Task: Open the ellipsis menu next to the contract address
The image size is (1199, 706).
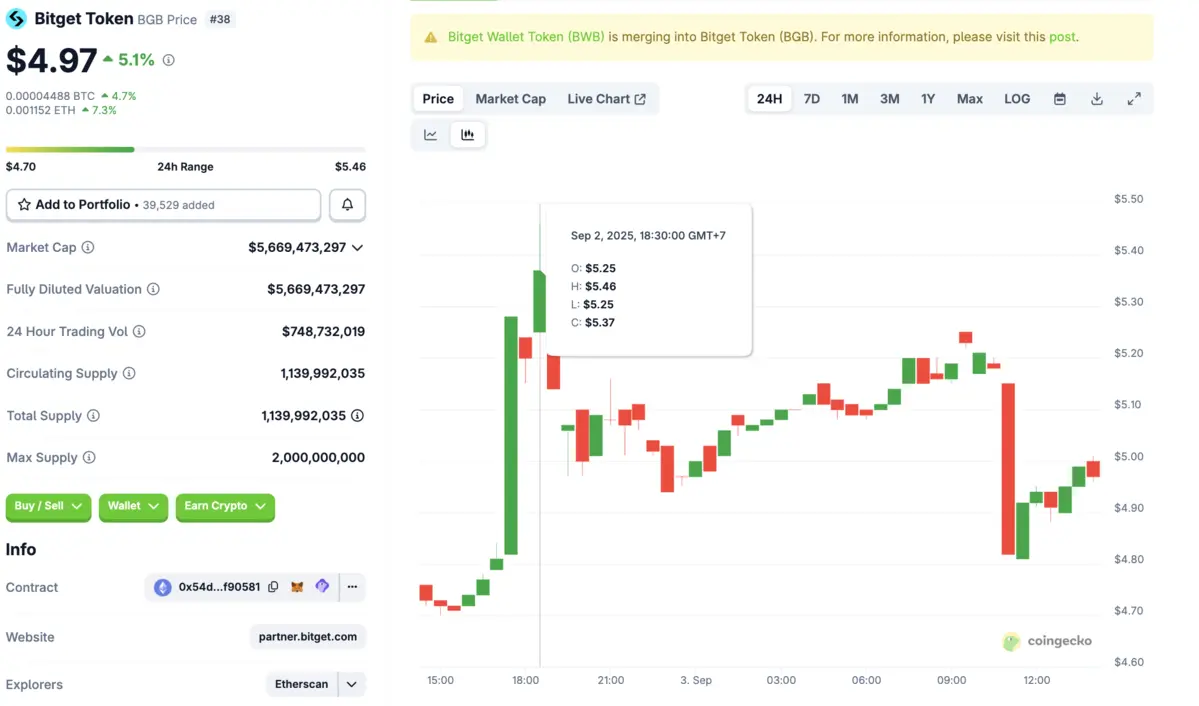Action: tap(352, 587)
